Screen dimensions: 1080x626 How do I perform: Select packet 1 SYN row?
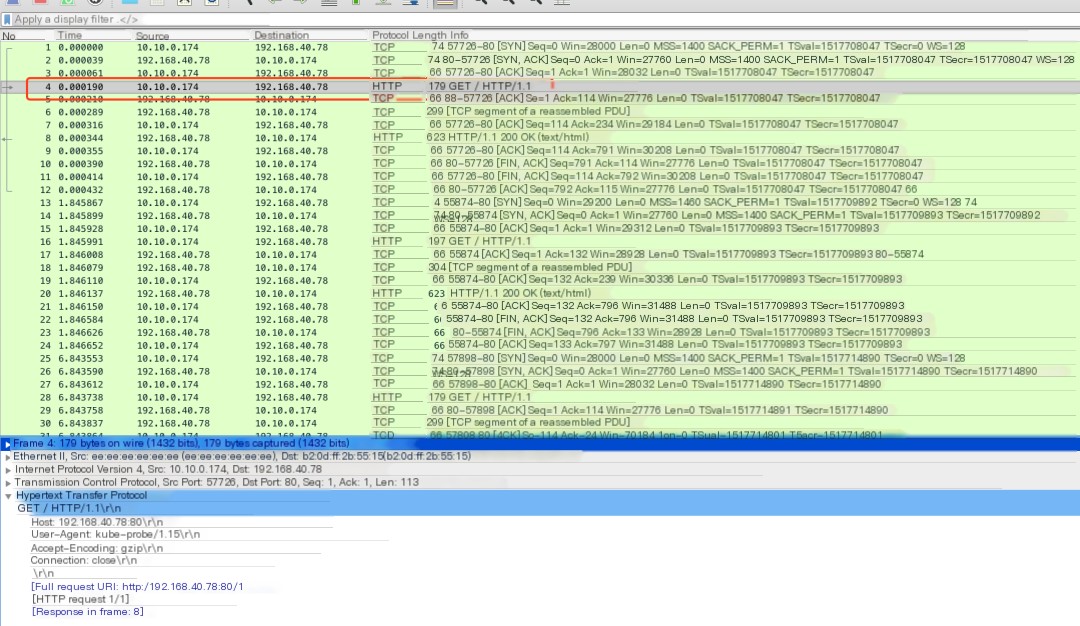coord(540,48)
